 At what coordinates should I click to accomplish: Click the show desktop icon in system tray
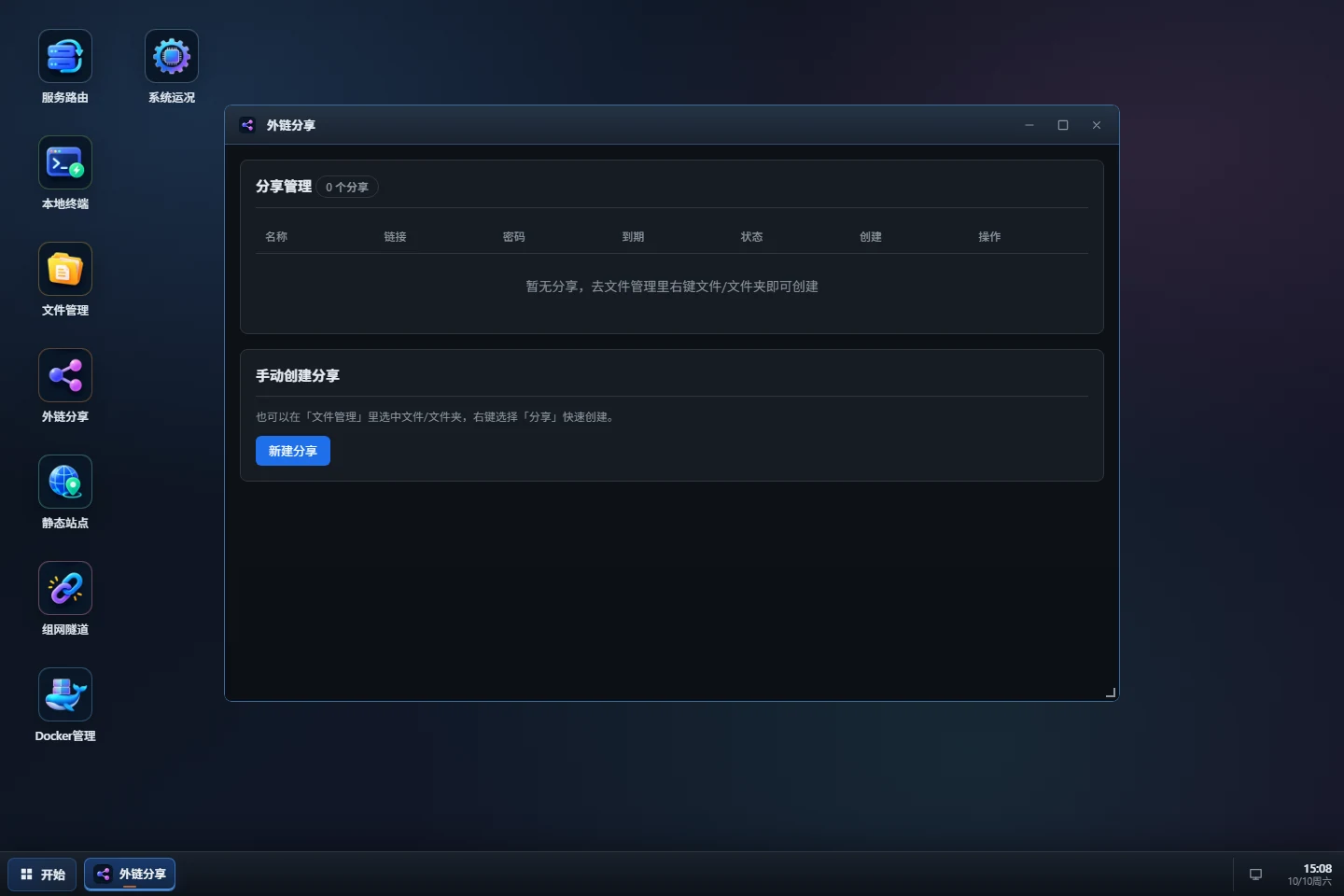click(1255, 875)
